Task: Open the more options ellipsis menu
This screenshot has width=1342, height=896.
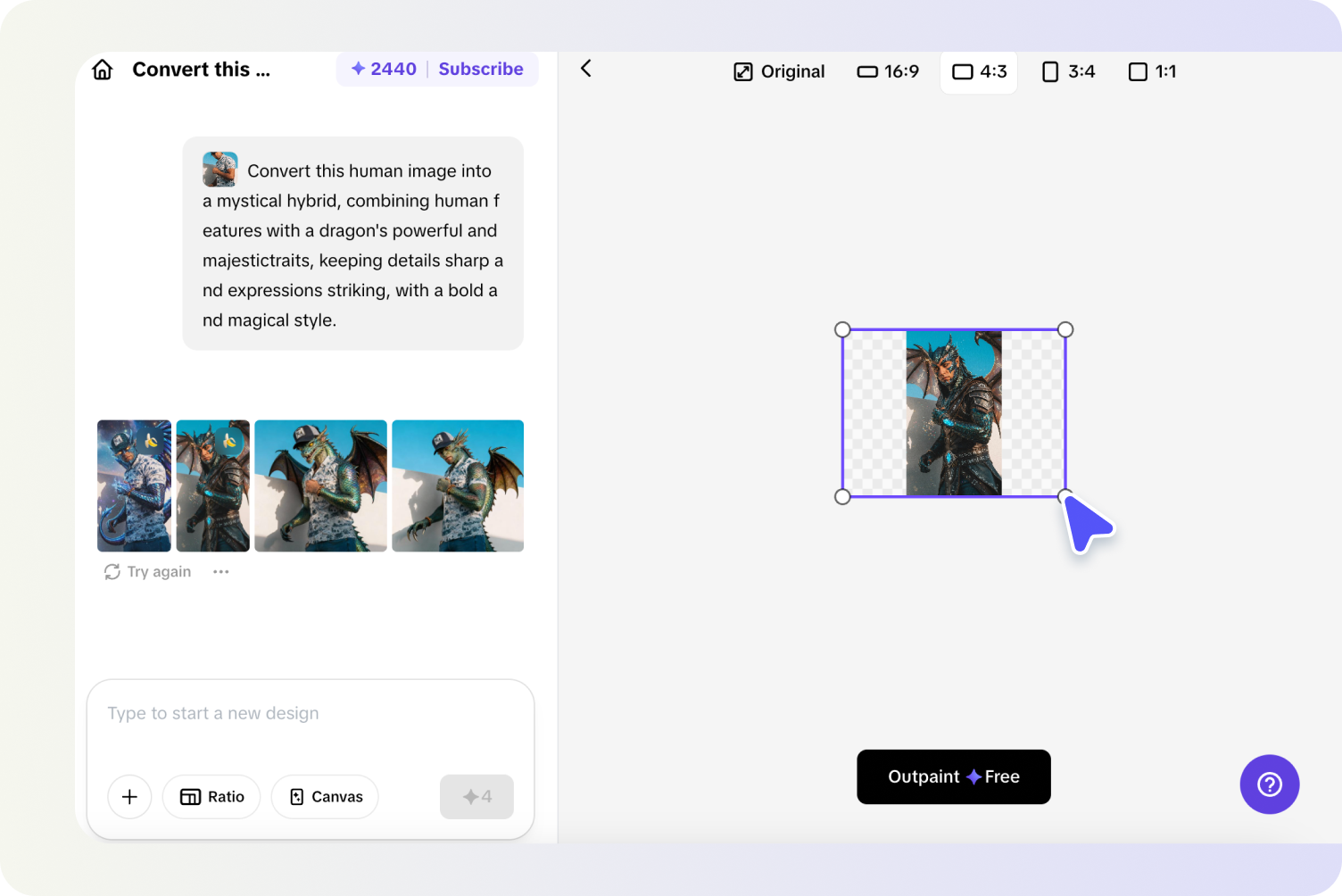Action: (220, 571)
